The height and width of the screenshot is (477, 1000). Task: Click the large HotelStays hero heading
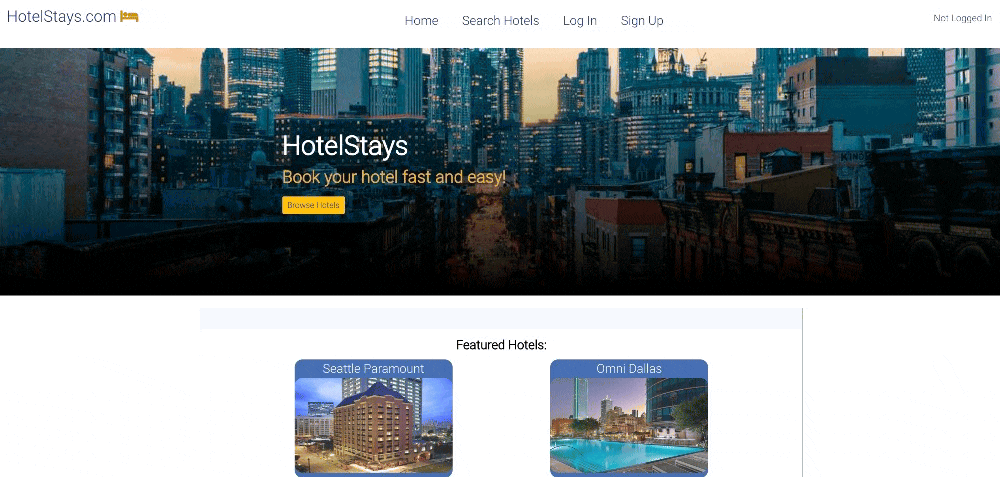[345, 146]
